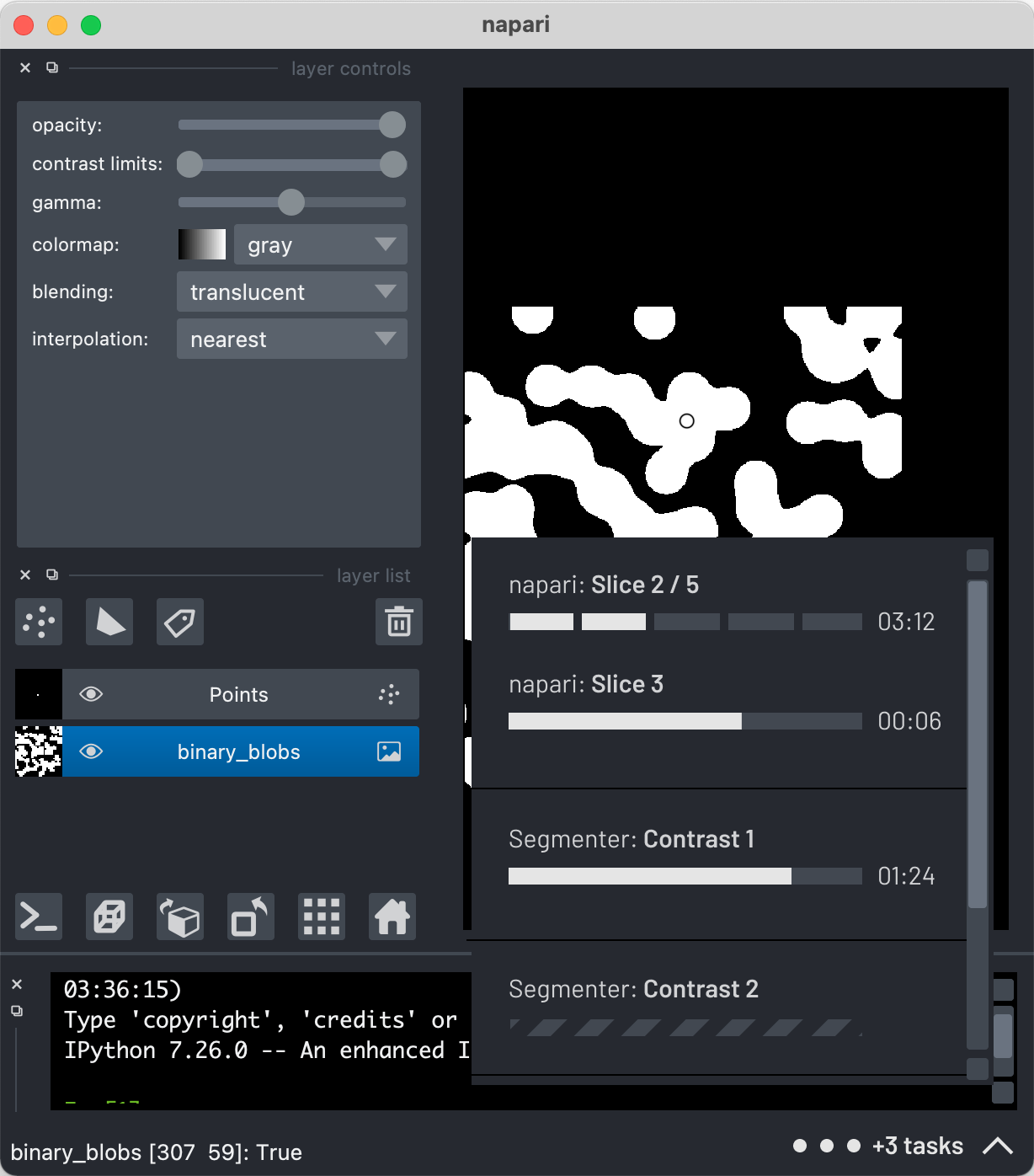Click the 01:24 remaining time
The width and height of the screenshot is (1034, 1176).
pyautogui.click(x=906, y=876)
